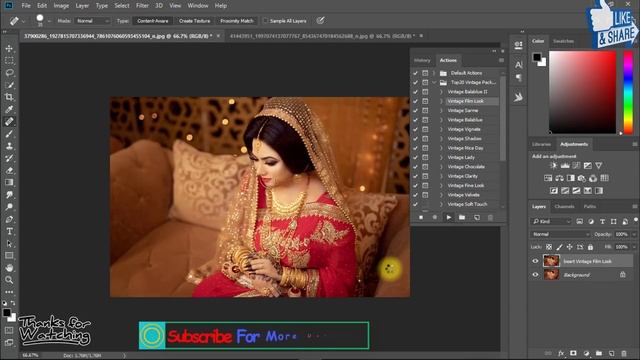
Task: Select the Spot Healing Brush tool
Action: click(x=9, y=122)
